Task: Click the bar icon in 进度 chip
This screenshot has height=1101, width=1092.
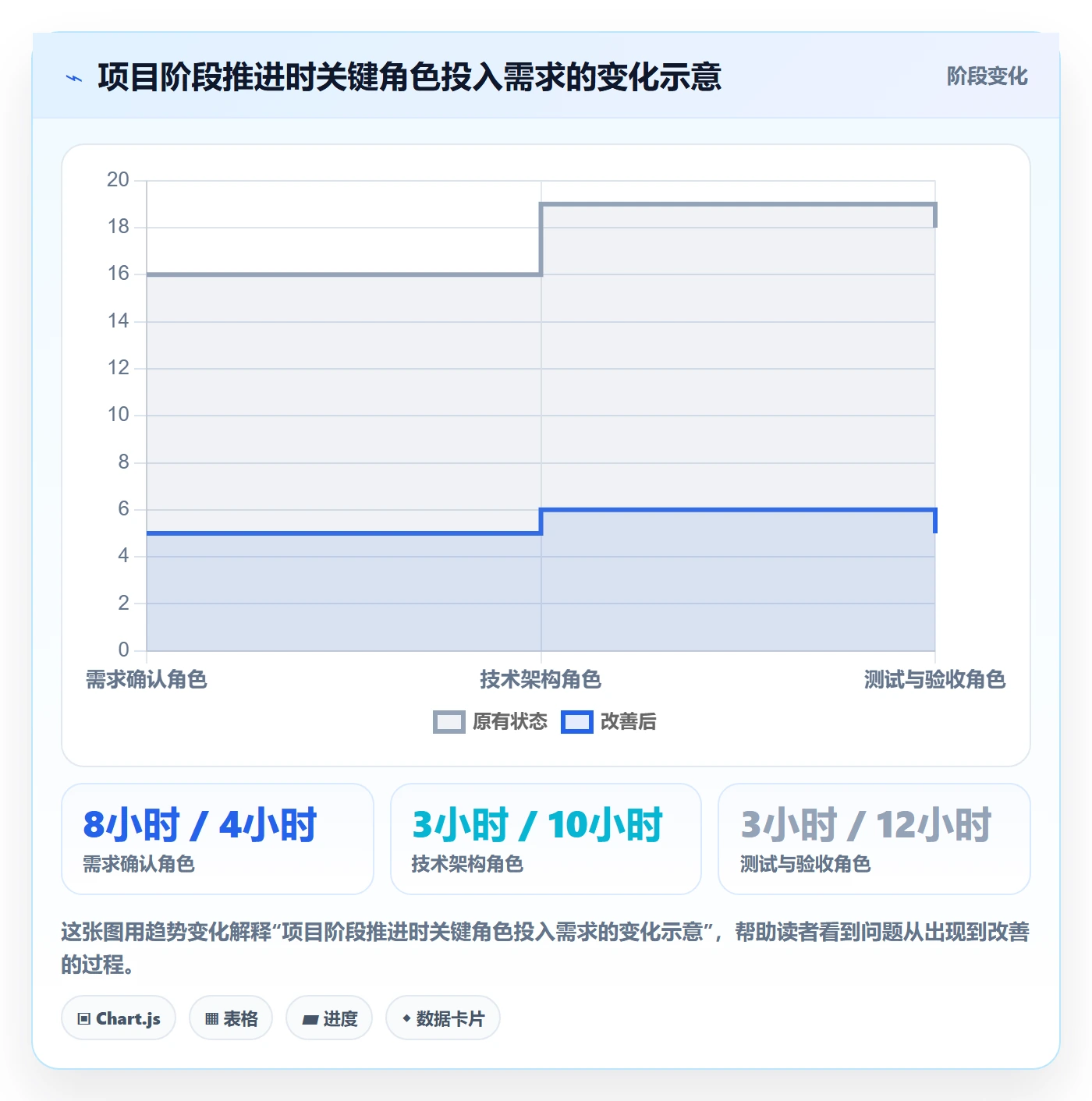Action: point(310,1020)
